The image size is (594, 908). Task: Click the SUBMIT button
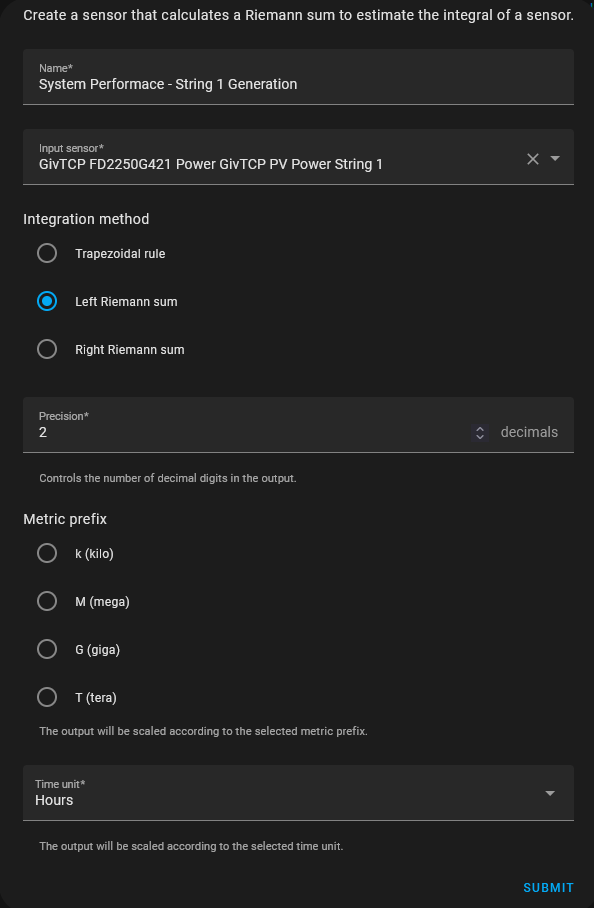click(548, 888)
